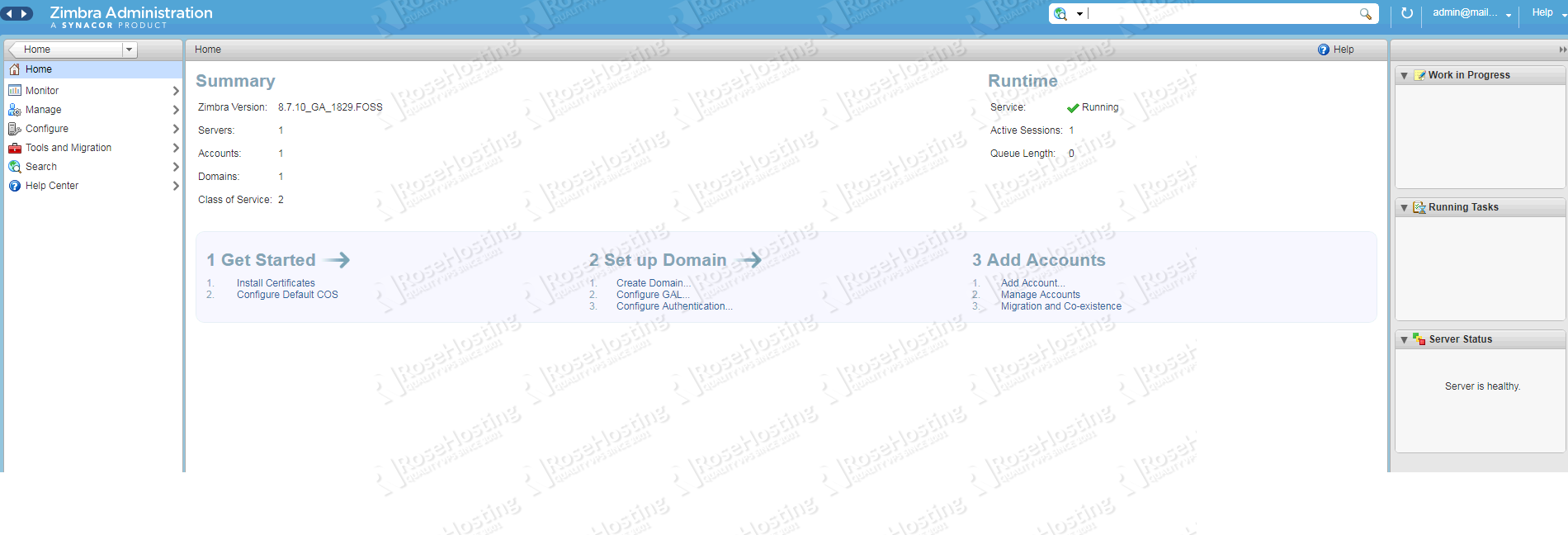The image size is (1568, 535).
Task: Open the search type dropdown arrow
Action: pyautogui.click(x=1079, y=14)
